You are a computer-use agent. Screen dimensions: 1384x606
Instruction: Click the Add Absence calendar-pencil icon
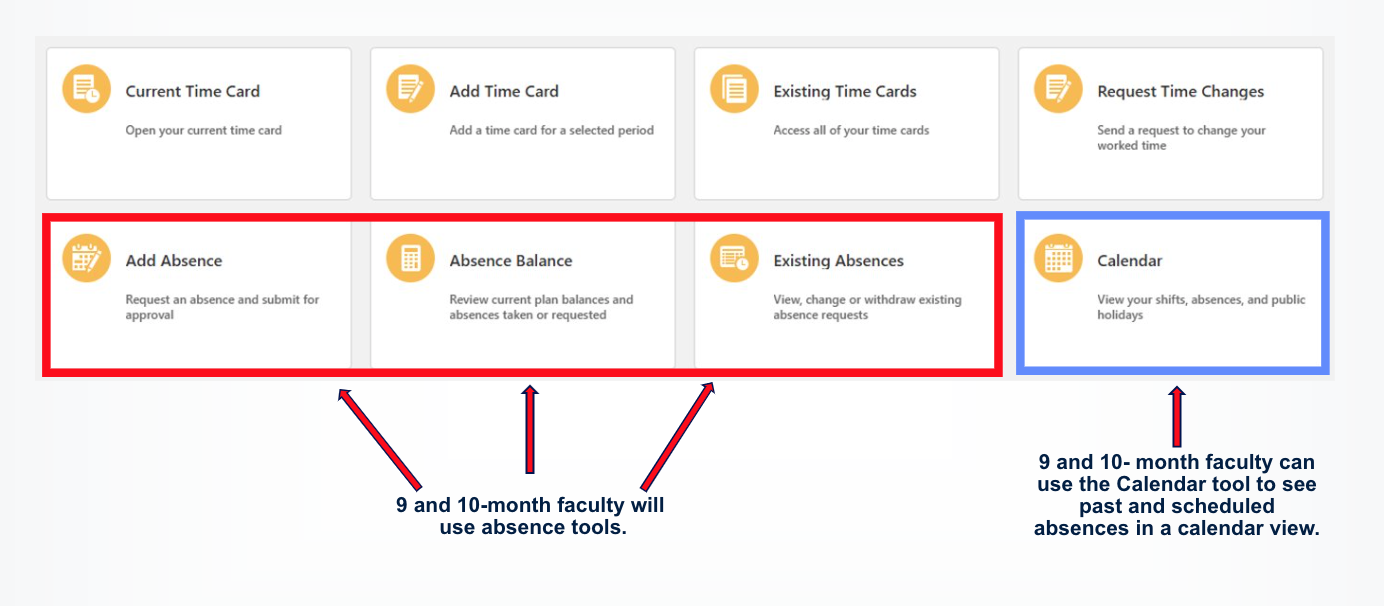pyautogui.click(x=87, y=259)
